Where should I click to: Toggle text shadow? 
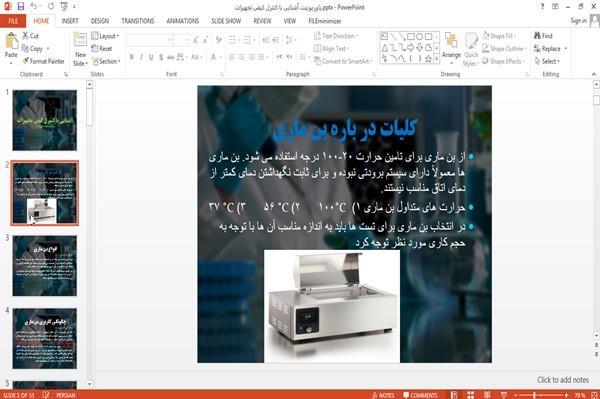pos(161,57)
